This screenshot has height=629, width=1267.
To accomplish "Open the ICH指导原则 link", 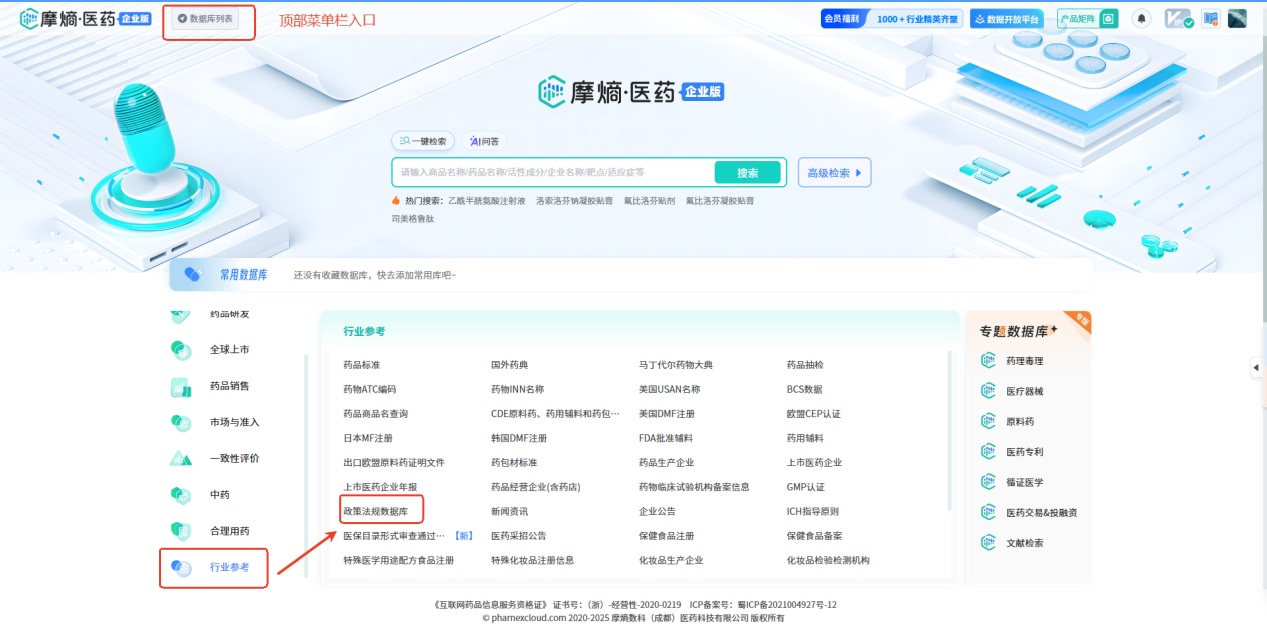I will [813, 512].
